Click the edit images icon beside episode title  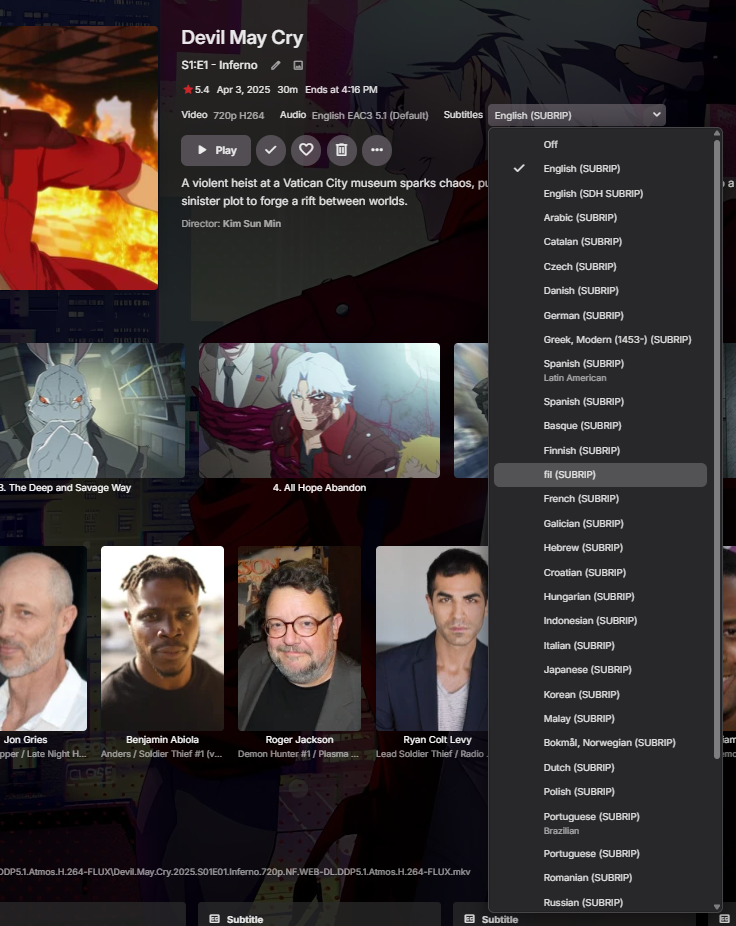coord(298,66)
